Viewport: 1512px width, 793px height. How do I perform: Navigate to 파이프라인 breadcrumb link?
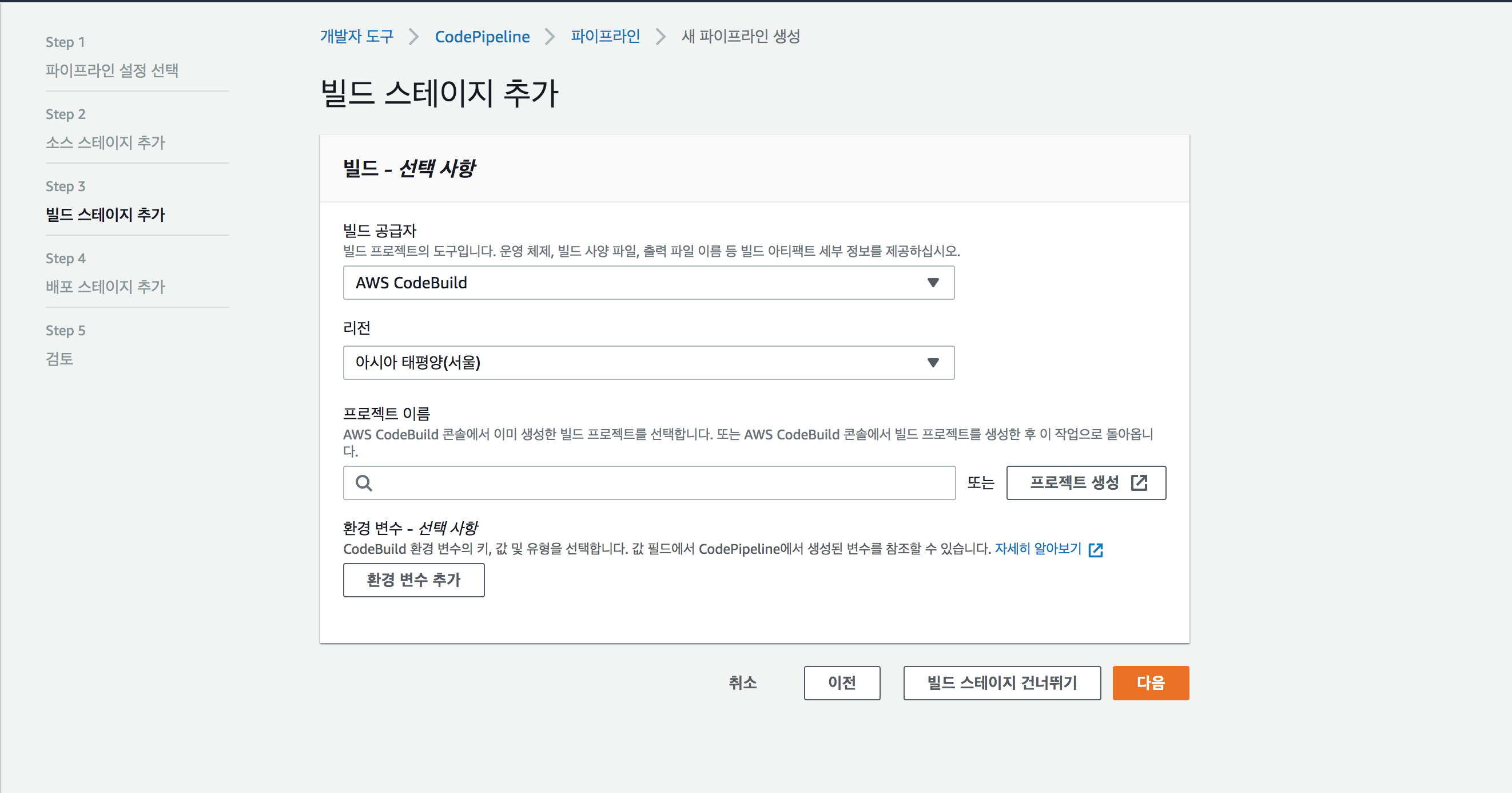(605, 37)
